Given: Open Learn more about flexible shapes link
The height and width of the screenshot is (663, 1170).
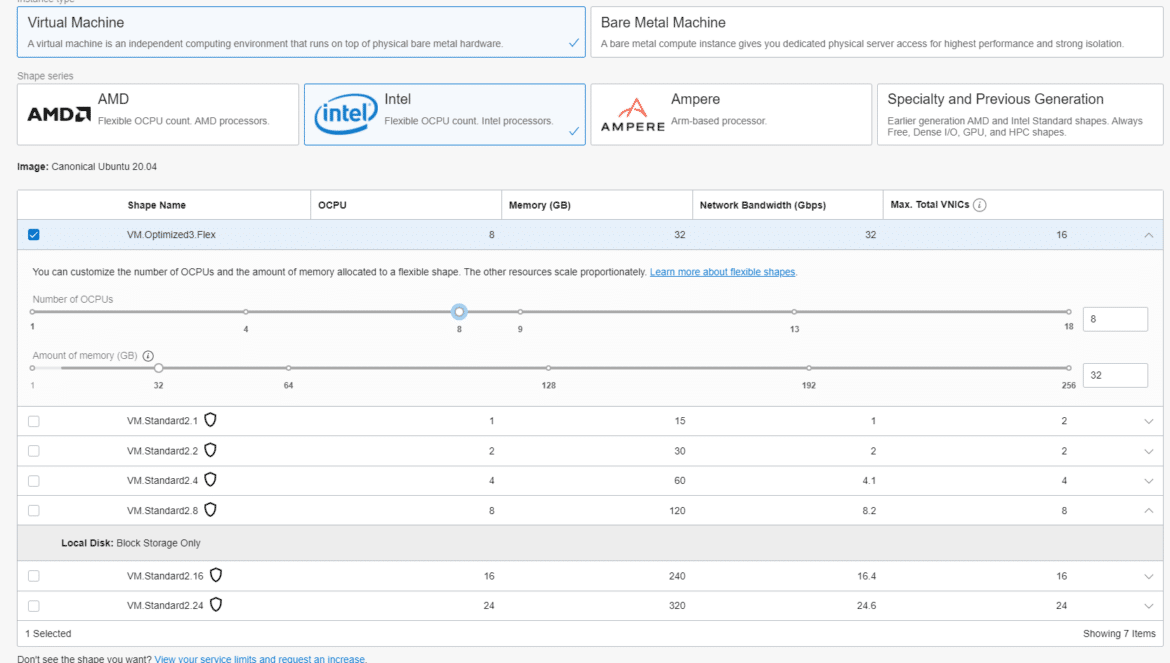Looking at the screenshot, I should [x=722, y=272].
